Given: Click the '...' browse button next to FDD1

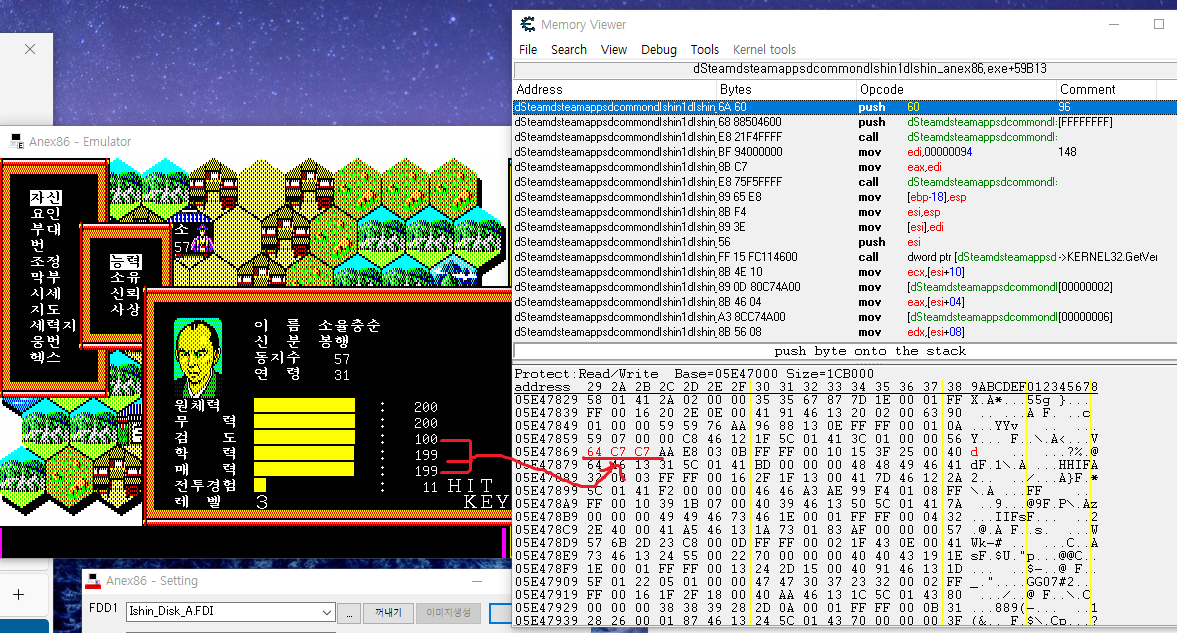Looking at the screenshot, I should 348,613.
